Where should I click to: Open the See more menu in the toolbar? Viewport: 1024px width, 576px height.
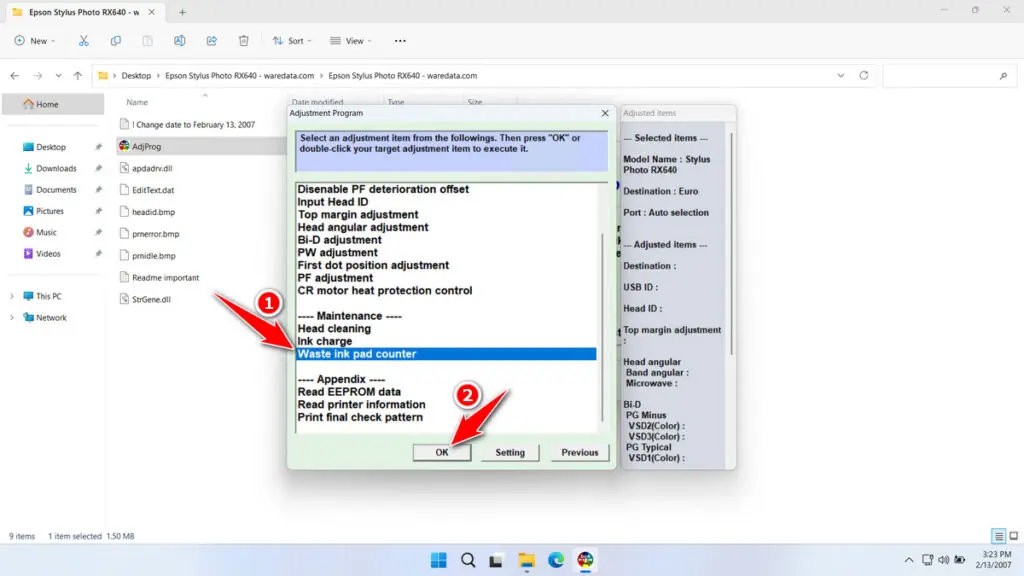(x=400, y=40)
